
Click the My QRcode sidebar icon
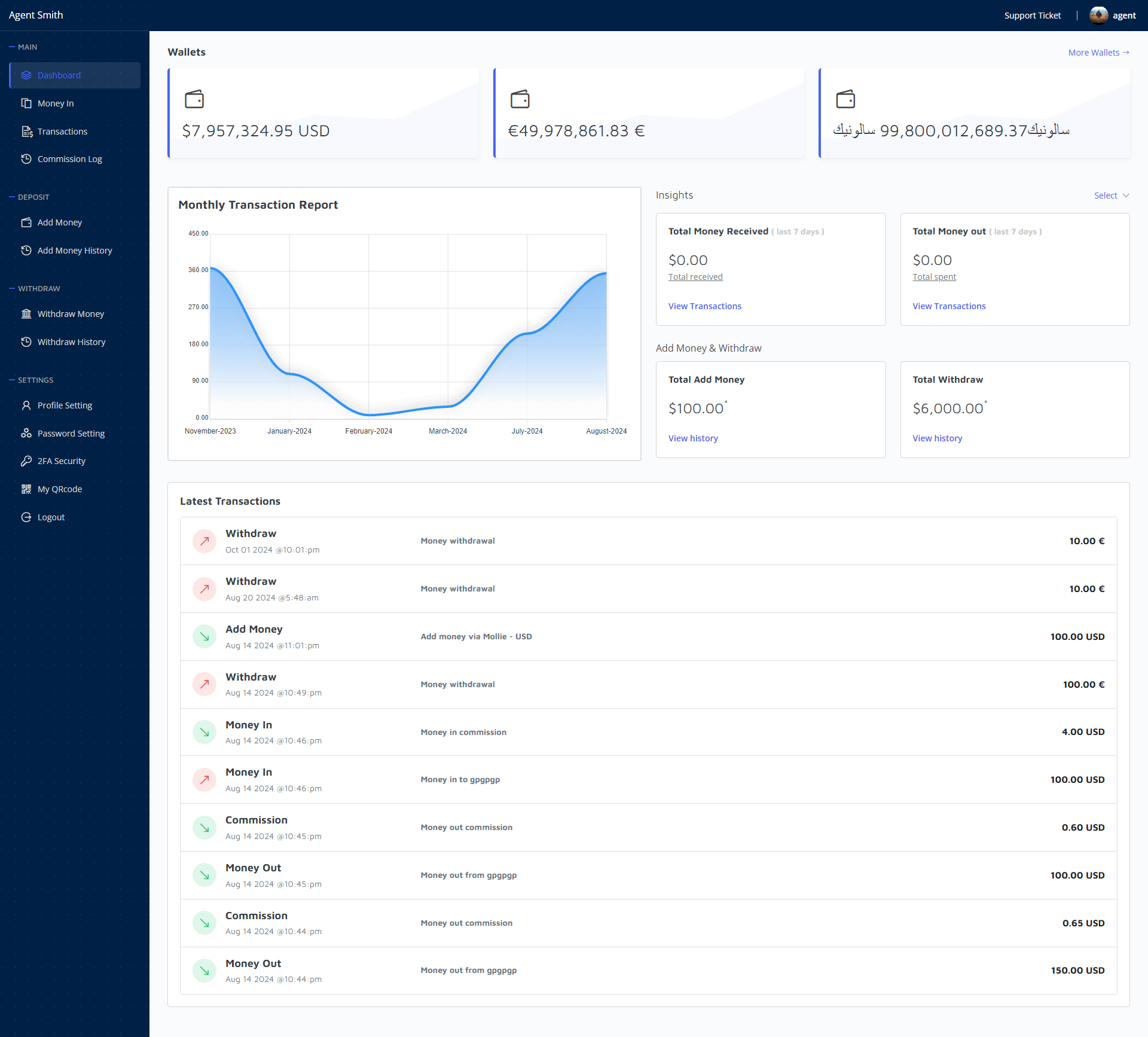click(x=26, y=489)
